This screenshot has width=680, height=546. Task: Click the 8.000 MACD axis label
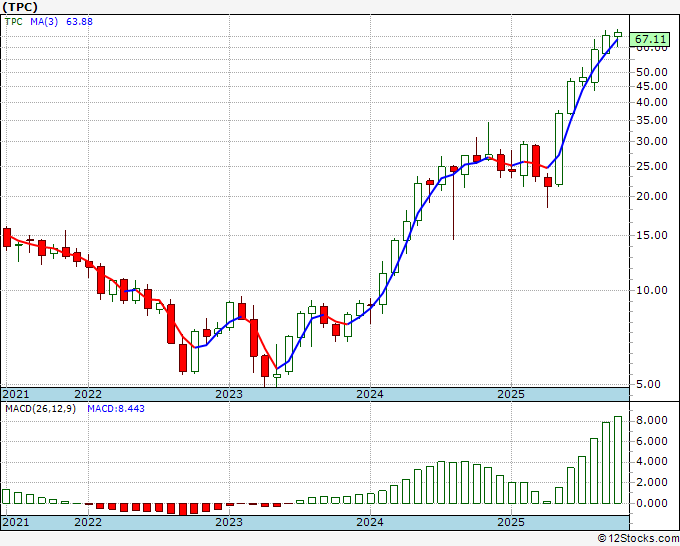pos(652,420)
